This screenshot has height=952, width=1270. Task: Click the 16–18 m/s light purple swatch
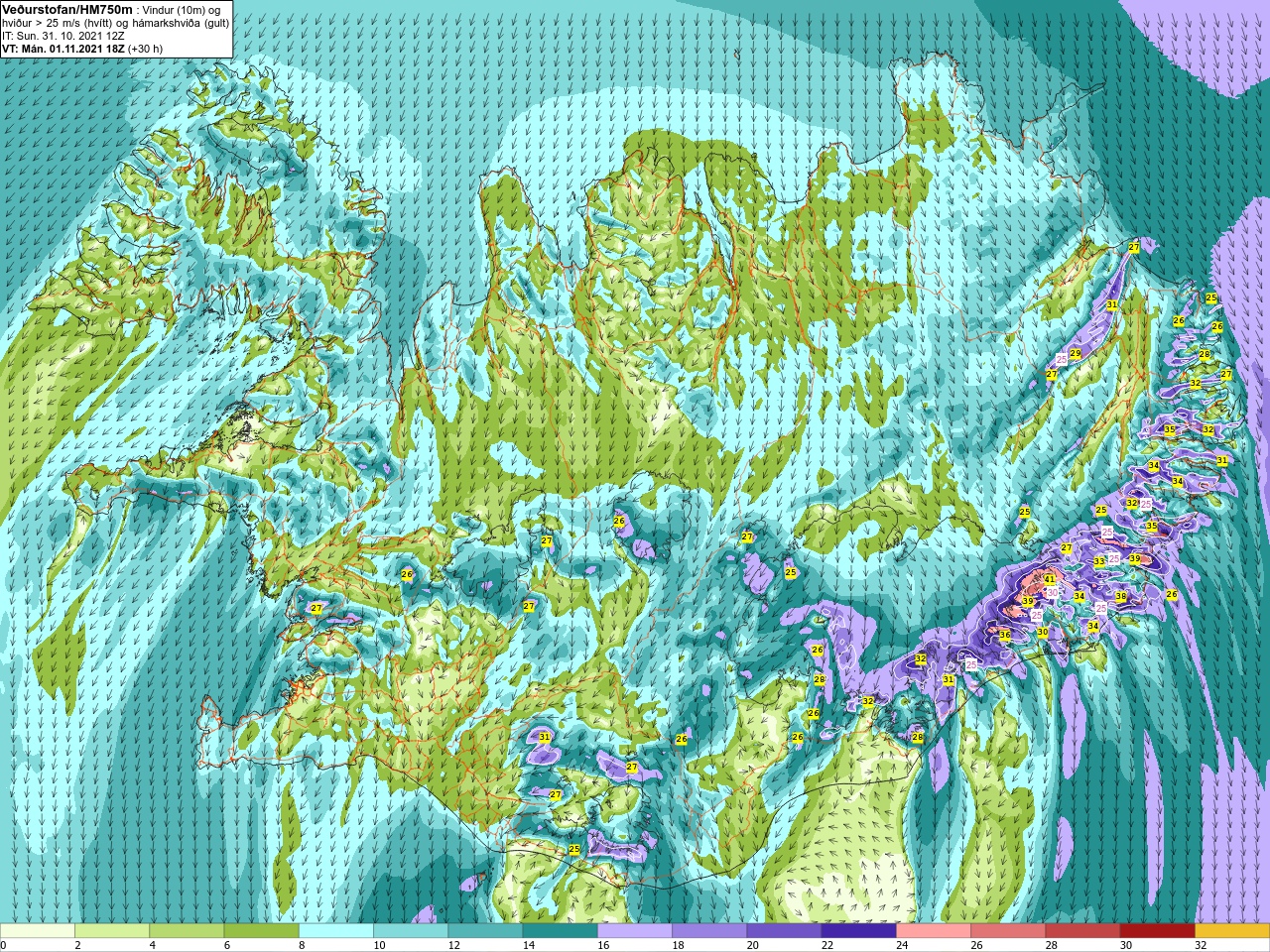pos(635,931)
